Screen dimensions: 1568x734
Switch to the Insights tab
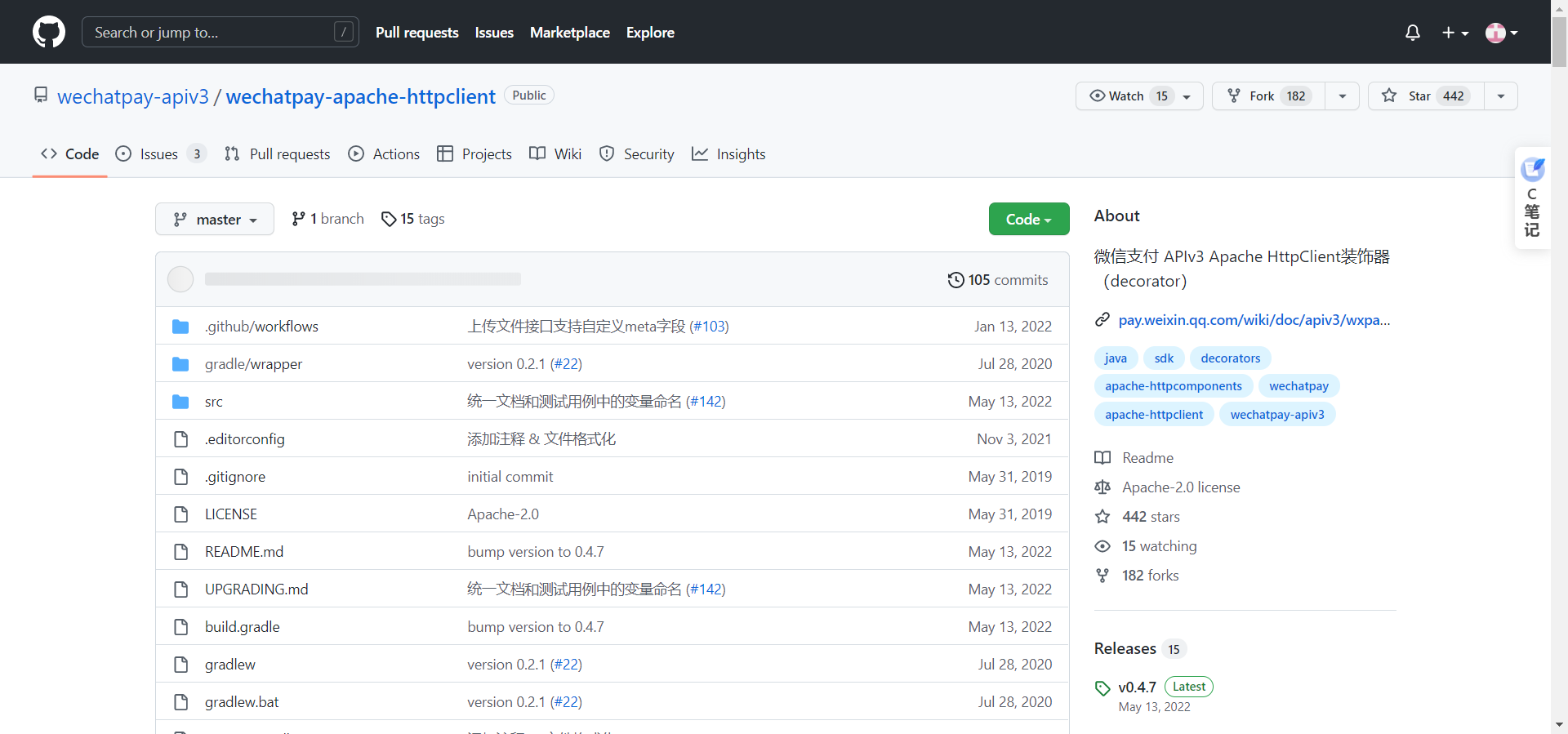click(728, 154)
